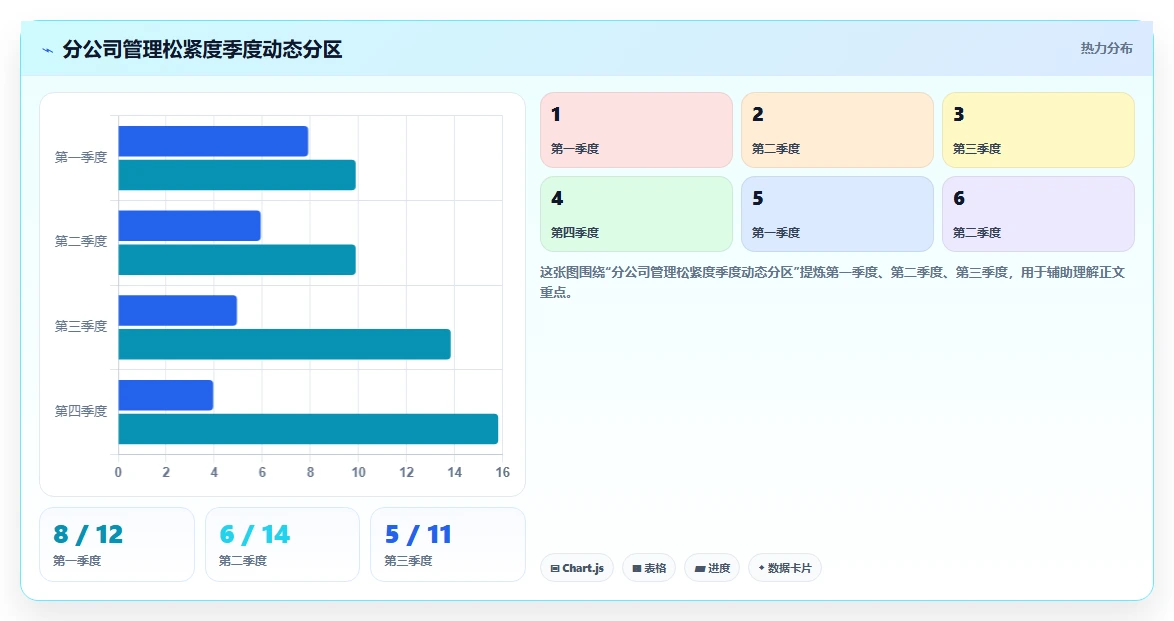The width and height of the screenshot is (1174, 621).
Task: Click x-axis tick value 12
Action: pyautogui.click(x=407, y=473)
